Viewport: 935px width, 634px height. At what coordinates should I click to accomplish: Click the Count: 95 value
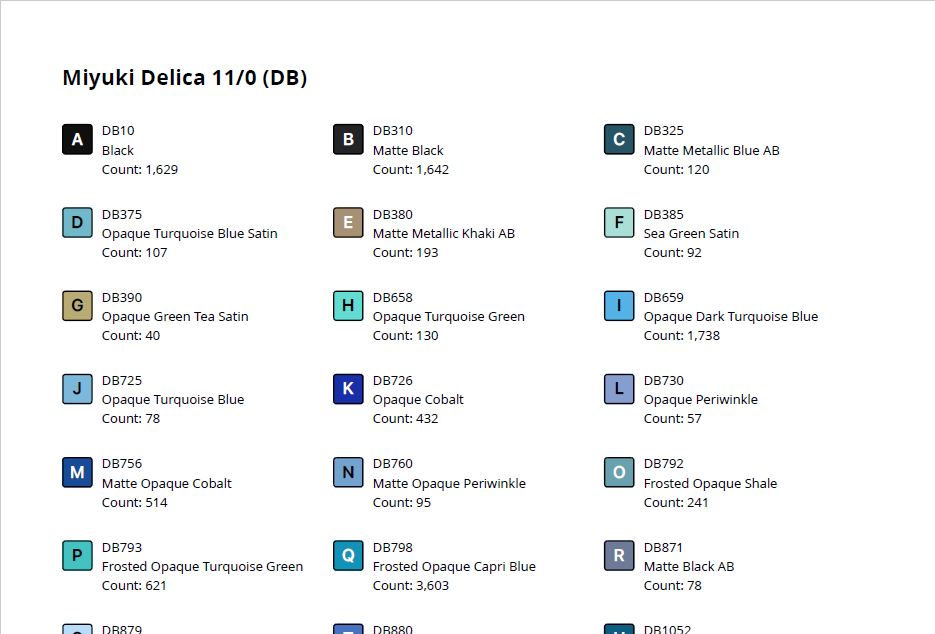[x=402, y=502]
